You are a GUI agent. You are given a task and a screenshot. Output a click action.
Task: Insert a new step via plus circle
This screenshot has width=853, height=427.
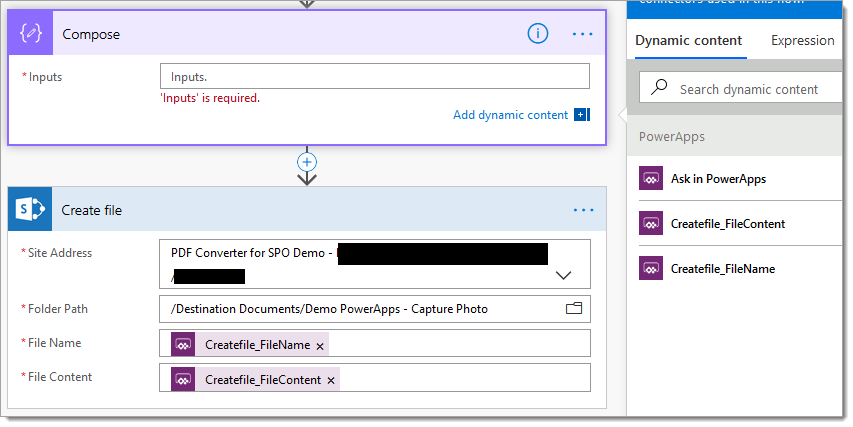307,162
